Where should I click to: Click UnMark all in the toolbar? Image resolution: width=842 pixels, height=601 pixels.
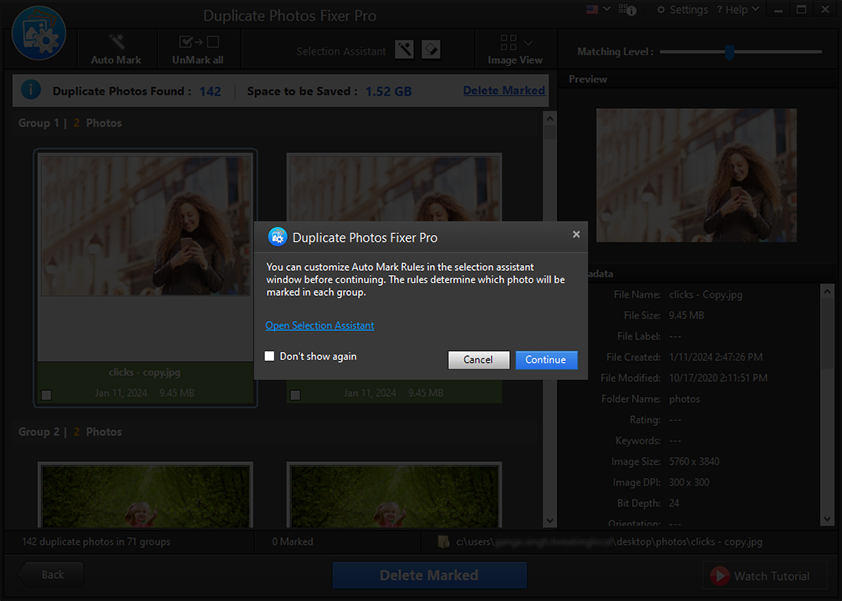pyautogui.click(x=198, y=49)
